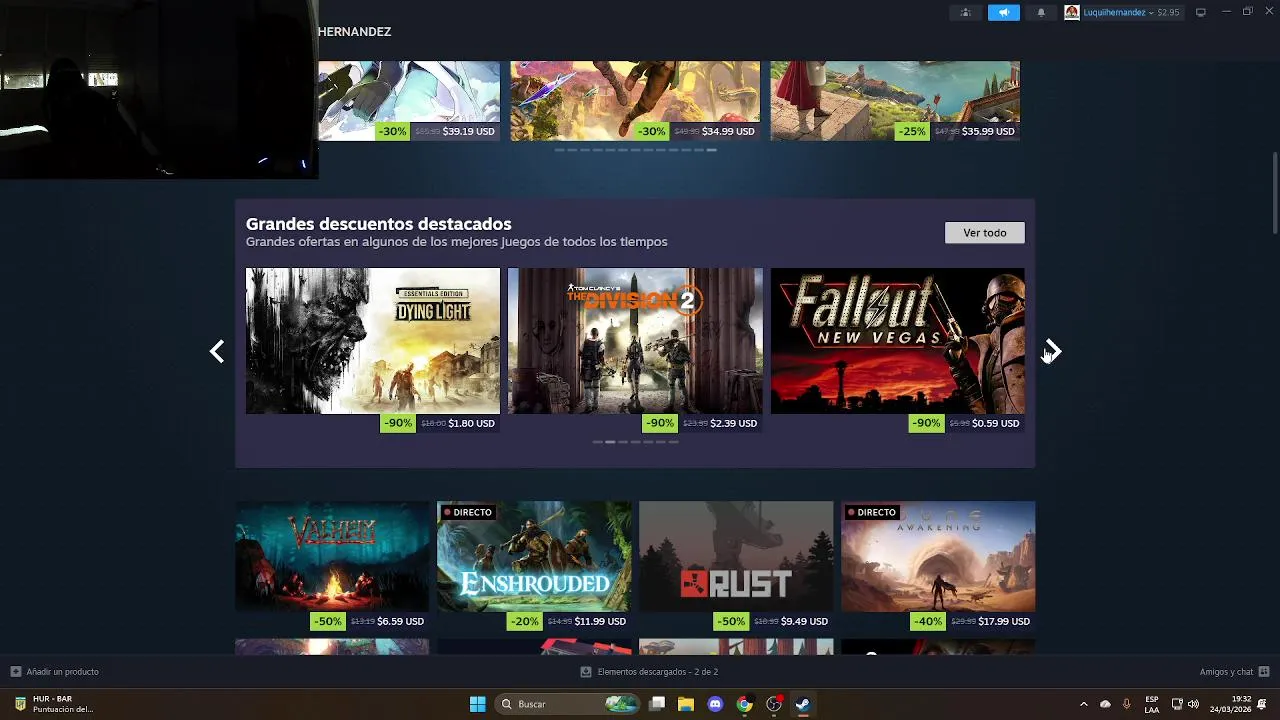The height and width of the screenshot is (720, 1280).
Task: Click the -50% badge under Valheim
Action: 327,621
